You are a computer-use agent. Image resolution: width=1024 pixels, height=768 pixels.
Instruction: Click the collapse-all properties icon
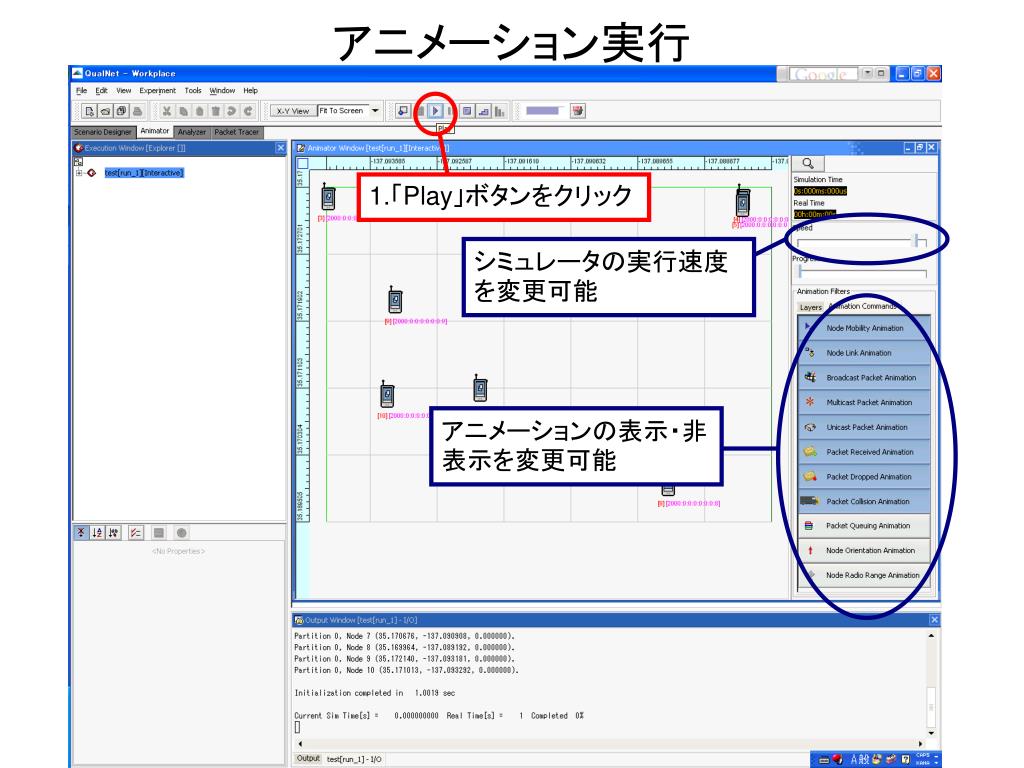pyautogui.click(x=81, y=533)
